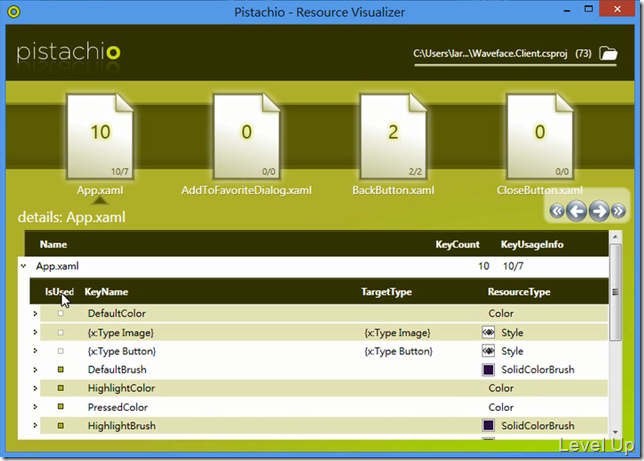
Task: Toggle IsUsed checkbox for PressedColor
Action: [x=61, y=407]
